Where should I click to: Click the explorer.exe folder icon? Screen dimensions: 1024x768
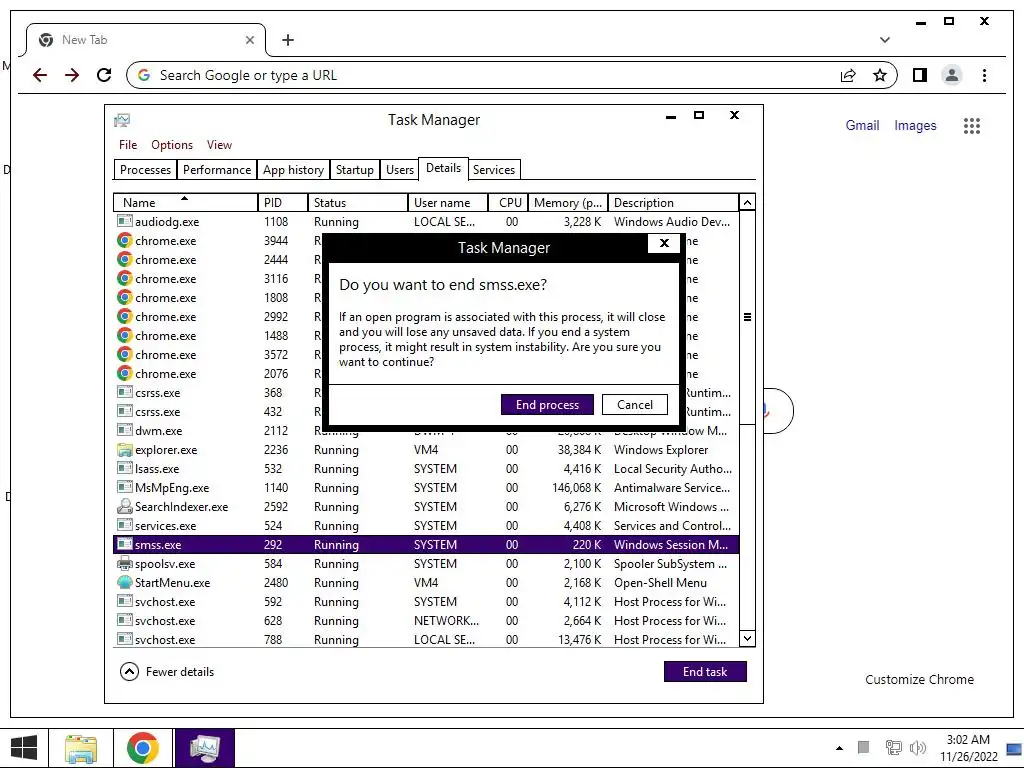(x=124, y=450)
